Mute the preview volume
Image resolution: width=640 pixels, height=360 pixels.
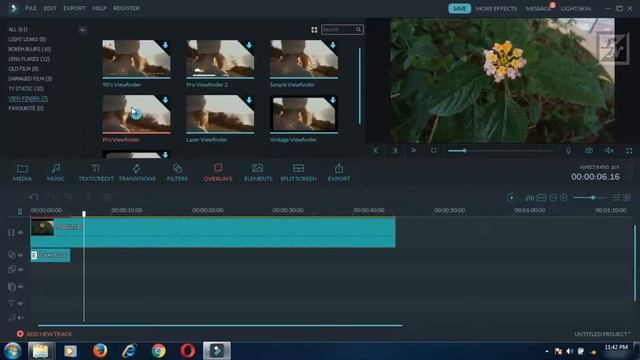(x=609, y=151)
